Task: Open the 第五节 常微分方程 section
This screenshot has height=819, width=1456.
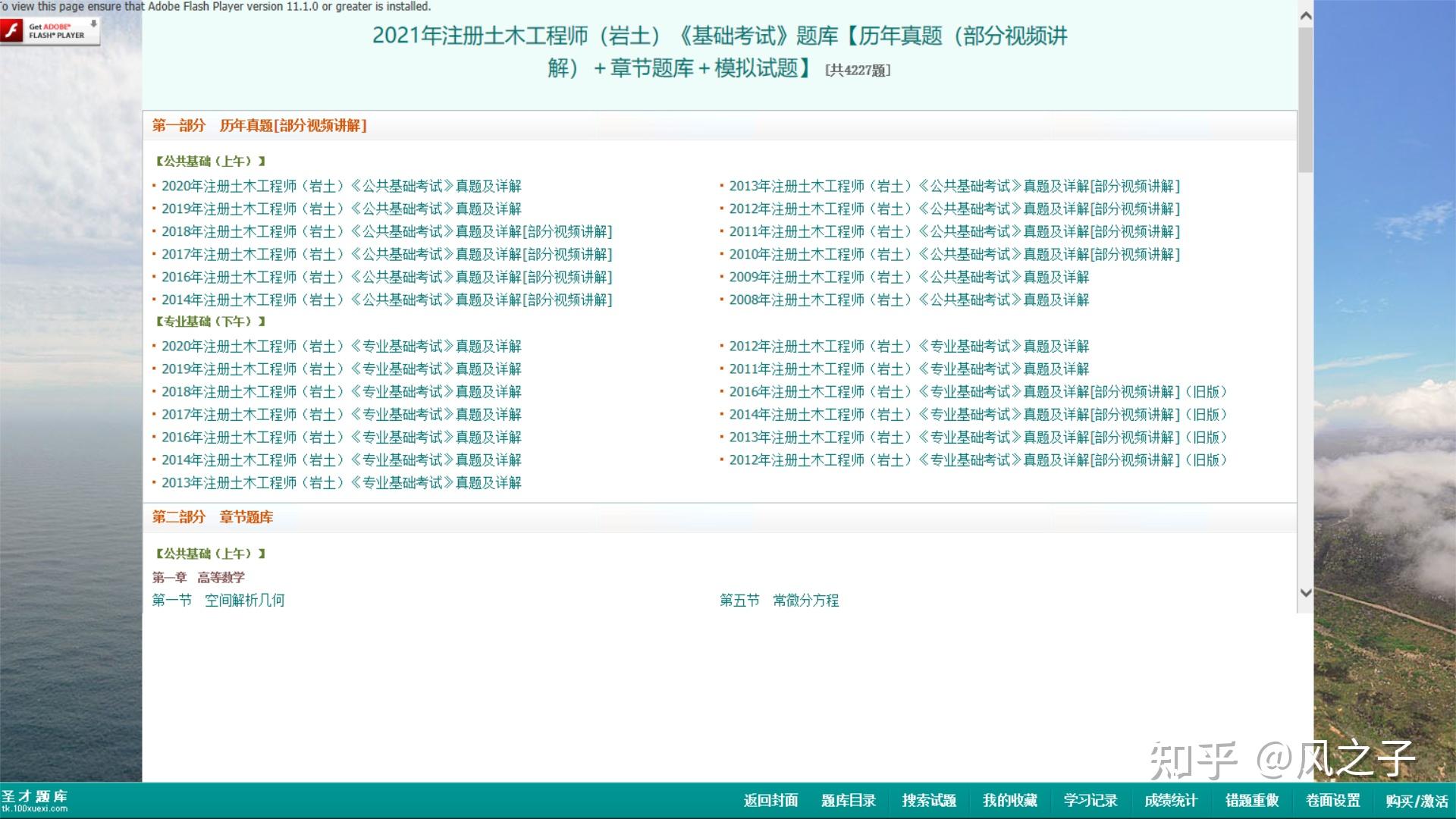Action: pos(780,600)
